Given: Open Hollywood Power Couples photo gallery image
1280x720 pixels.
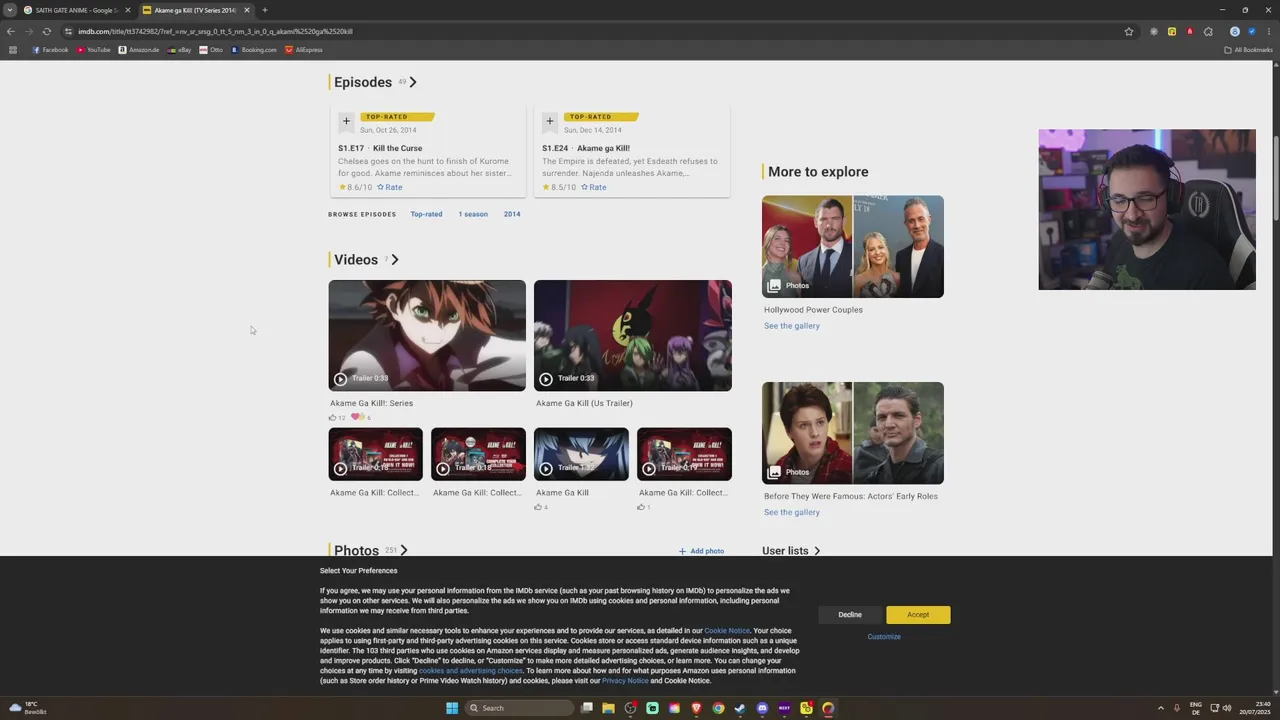Looking at the screenshot, I should [853, 246].
